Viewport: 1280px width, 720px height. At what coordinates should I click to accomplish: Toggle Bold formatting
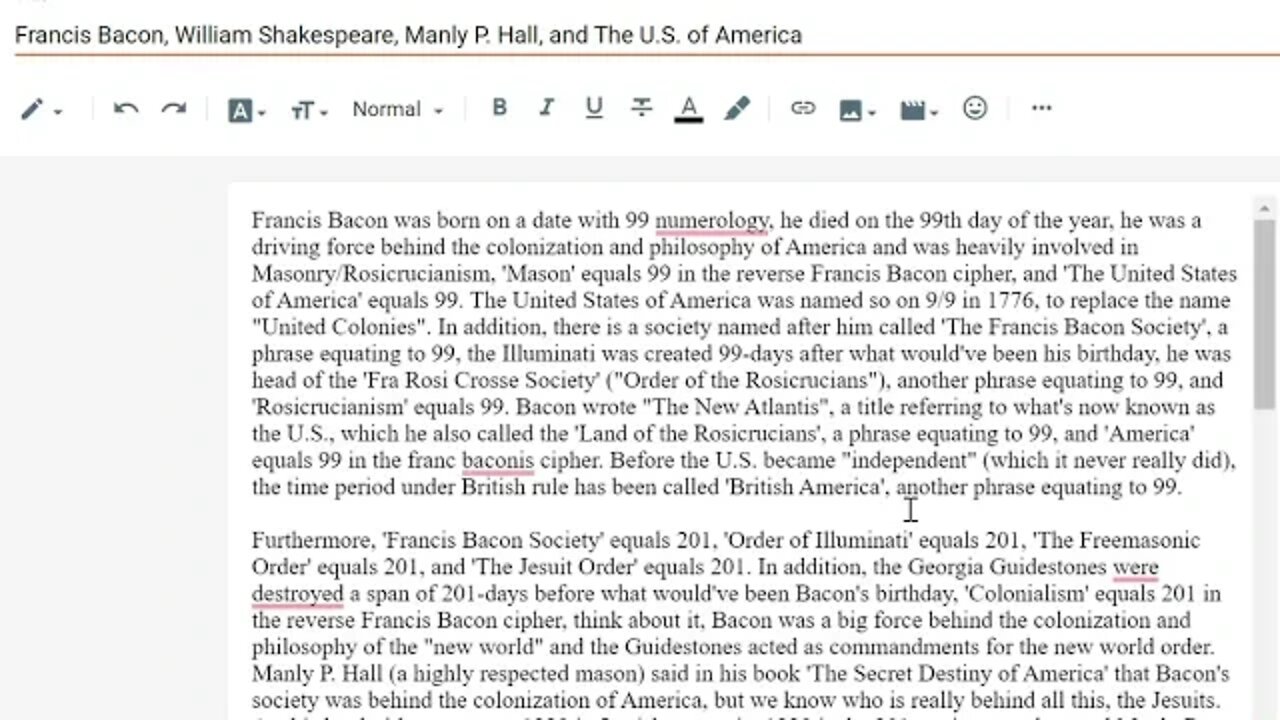pyautogui.click(x=499, y=108)
